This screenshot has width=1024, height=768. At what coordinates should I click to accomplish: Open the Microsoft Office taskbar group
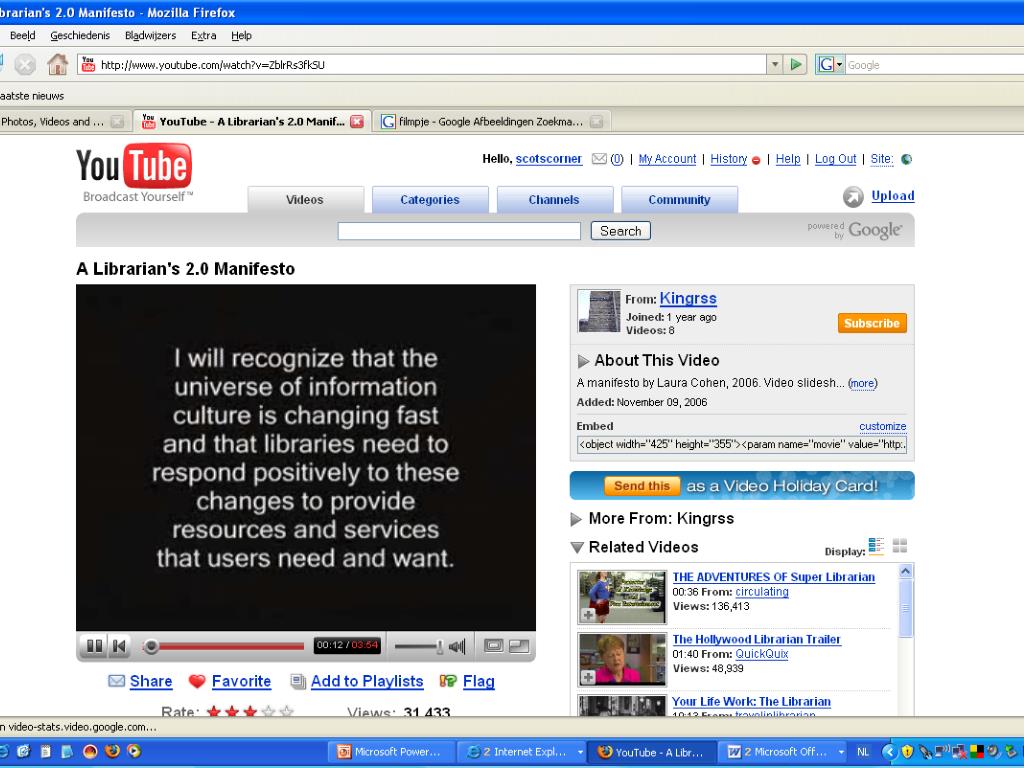point(783,752)
